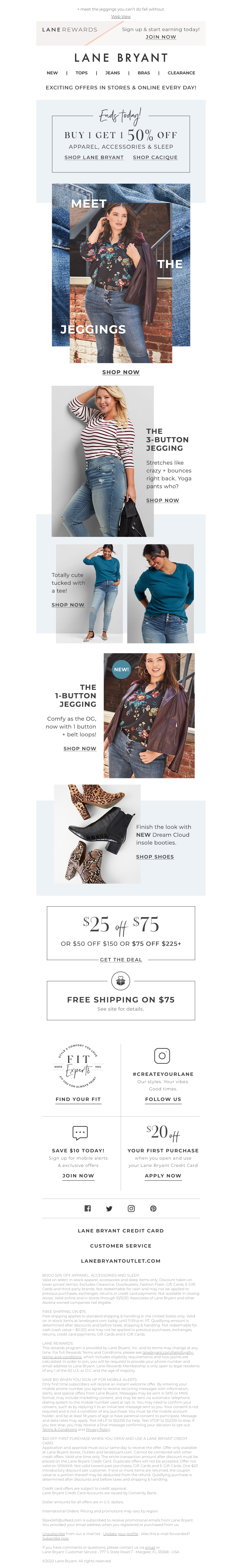Click the Twitter bird icon
This screenshot has width=242, height=1568.
[109, 1208]
